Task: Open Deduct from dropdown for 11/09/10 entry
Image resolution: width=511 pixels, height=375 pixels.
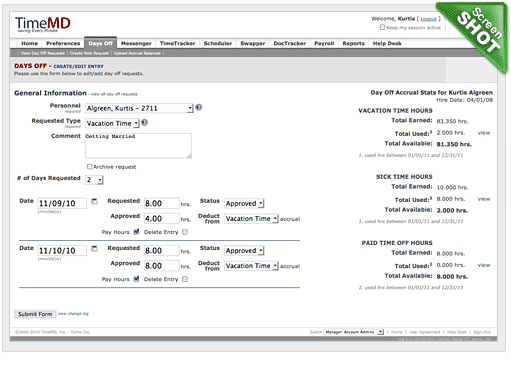Action: pos(251,219)
